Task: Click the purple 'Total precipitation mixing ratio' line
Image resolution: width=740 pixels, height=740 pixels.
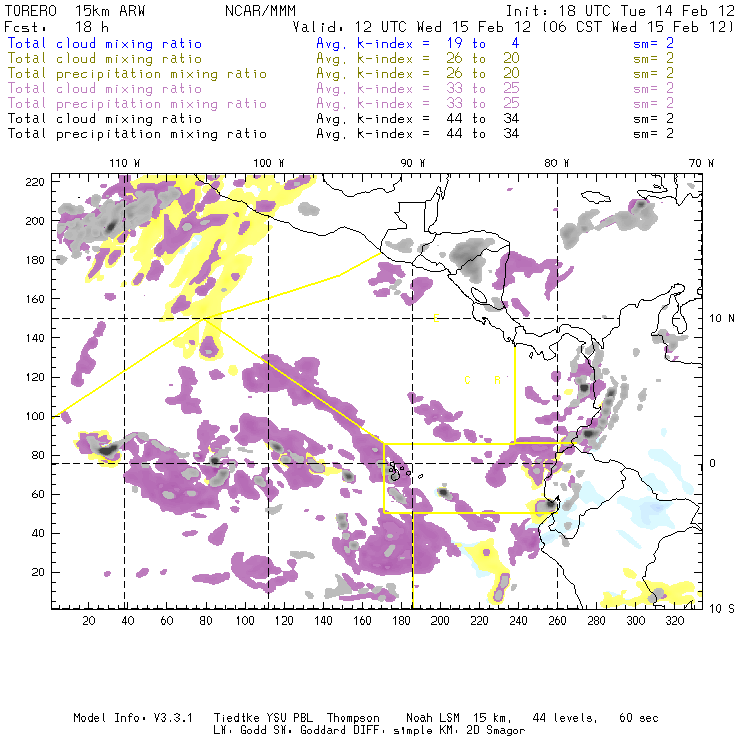Action: (137, 104)
